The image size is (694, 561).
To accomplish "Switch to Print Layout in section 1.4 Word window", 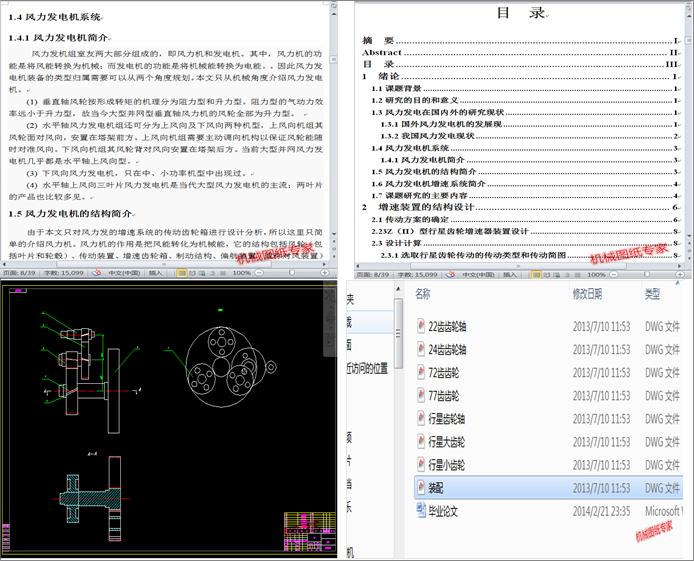I will 181,273.
